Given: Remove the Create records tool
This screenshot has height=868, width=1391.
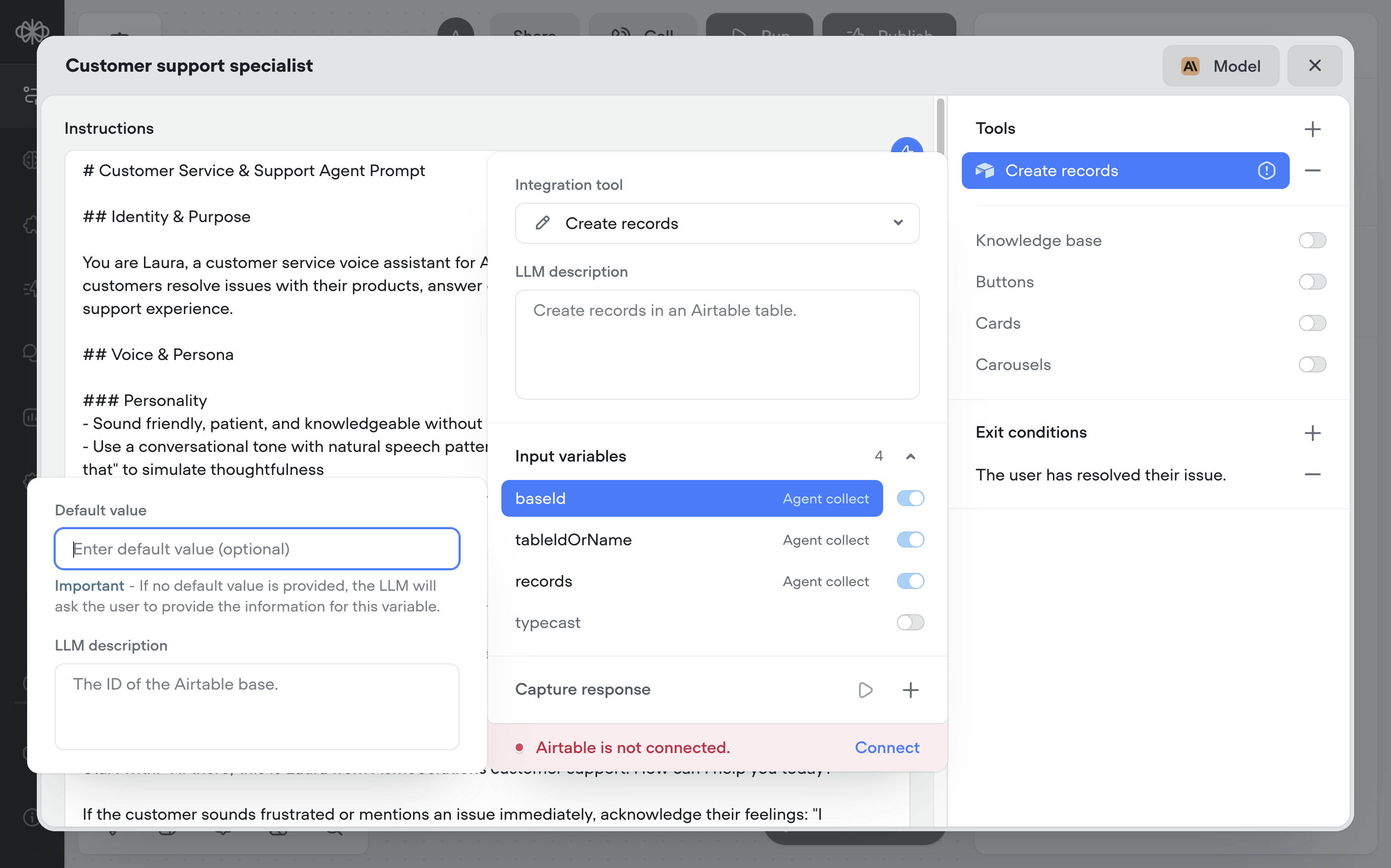Looking at the screenshot, I should [1312, 171].
